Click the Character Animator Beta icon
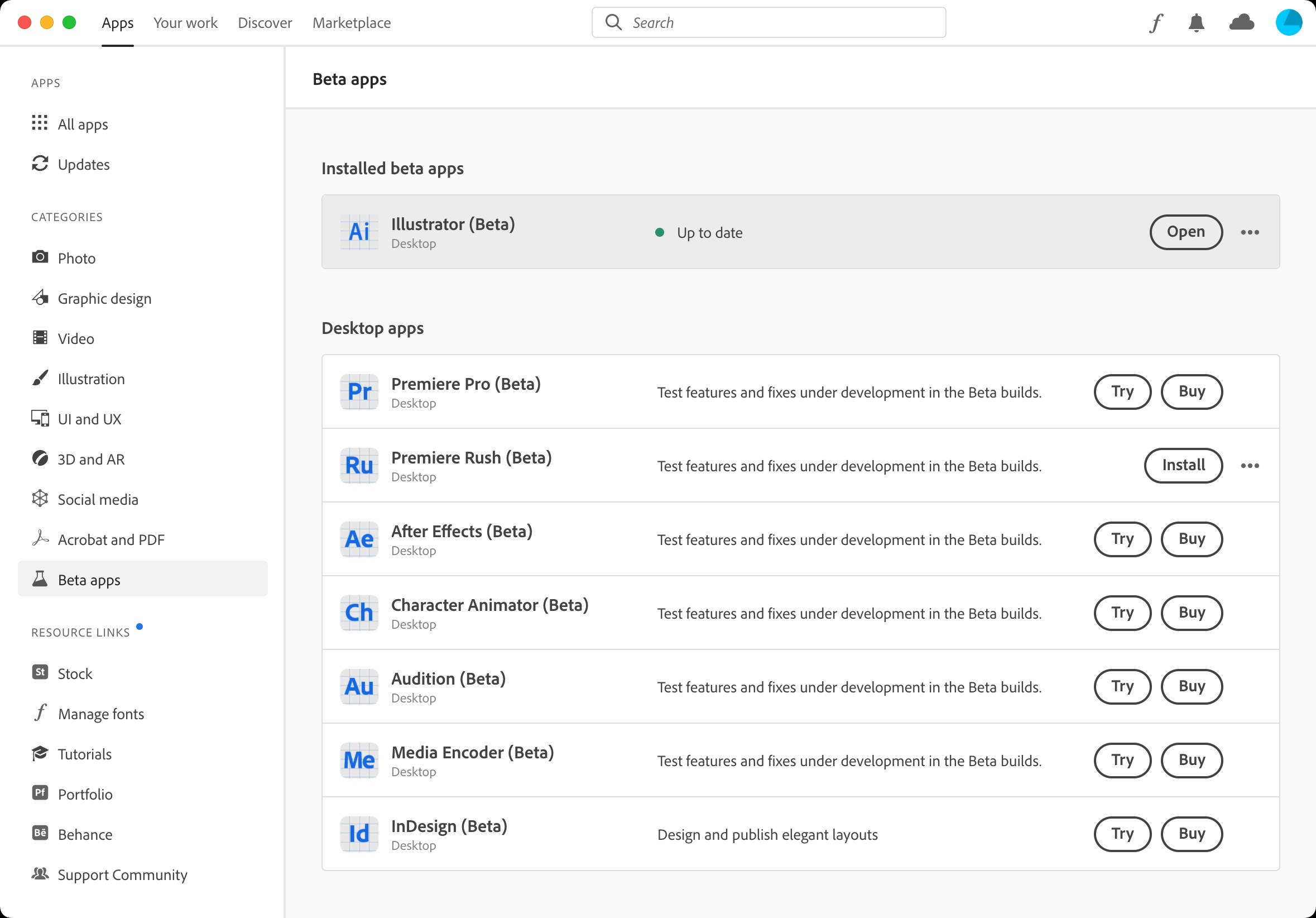Screen dimensions: 1316x918 [x=358, y=612]
